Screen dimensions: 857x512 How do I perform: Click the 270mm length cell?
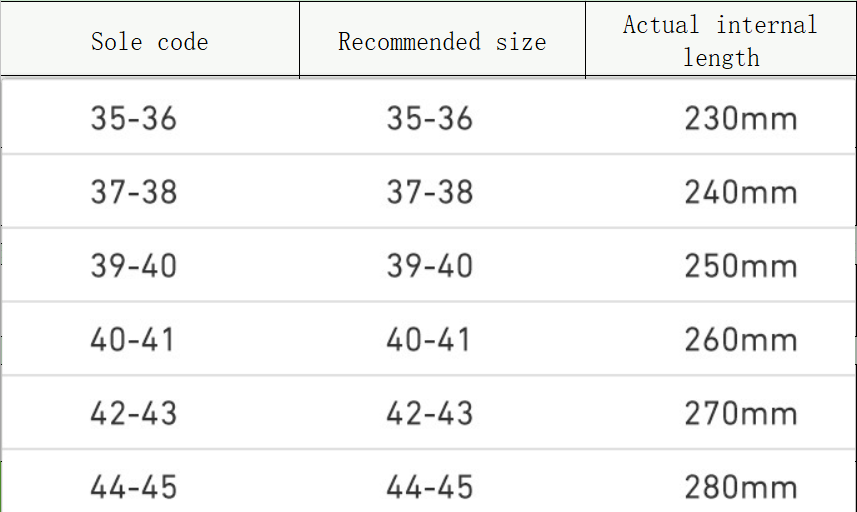[740, 413]
